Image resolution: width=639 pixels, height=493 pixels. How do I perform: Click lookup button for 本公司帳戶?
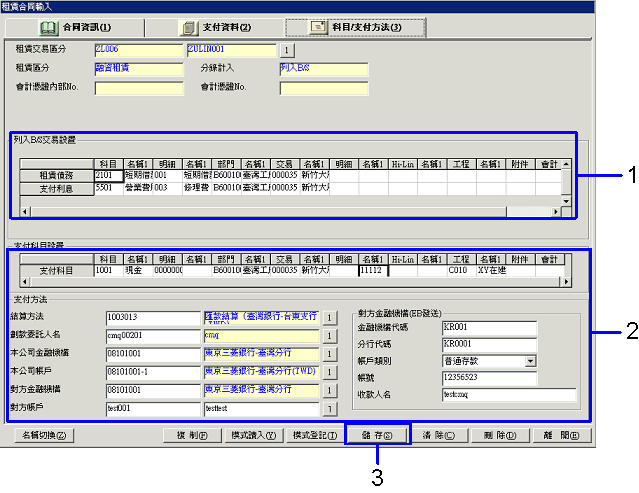(329, 372)
